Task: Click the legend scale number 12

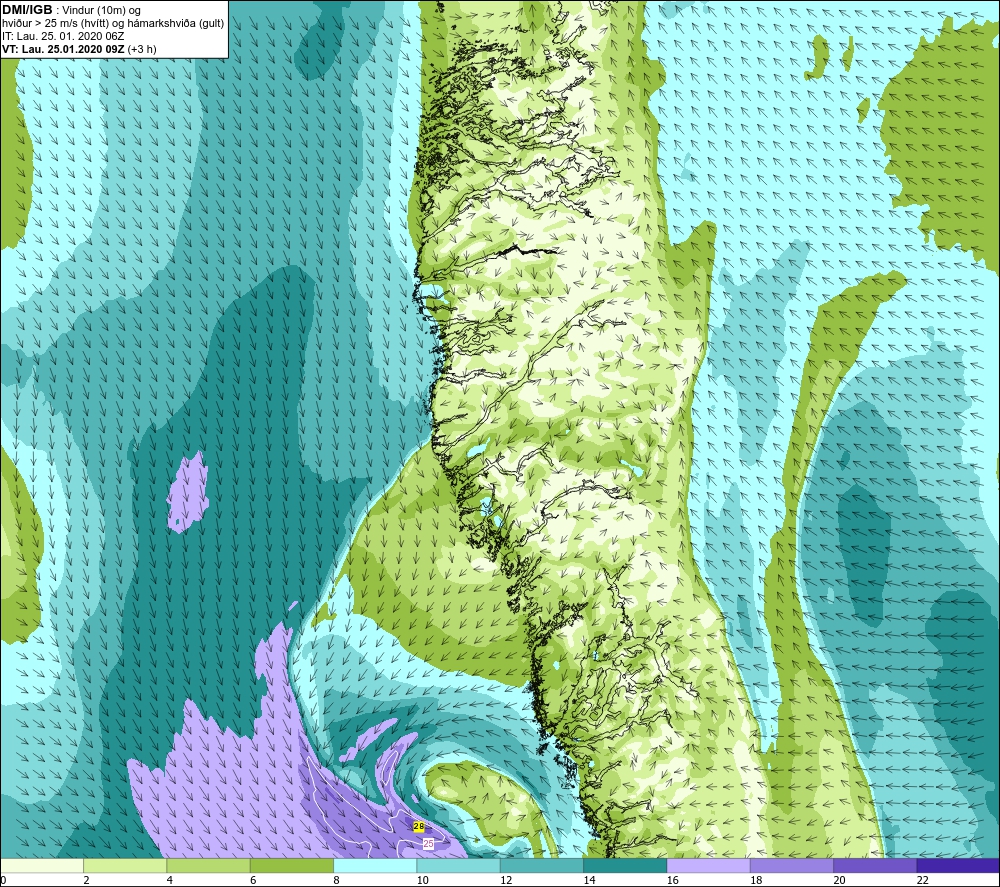Action: pyautogui.click(x=506, y=880)
